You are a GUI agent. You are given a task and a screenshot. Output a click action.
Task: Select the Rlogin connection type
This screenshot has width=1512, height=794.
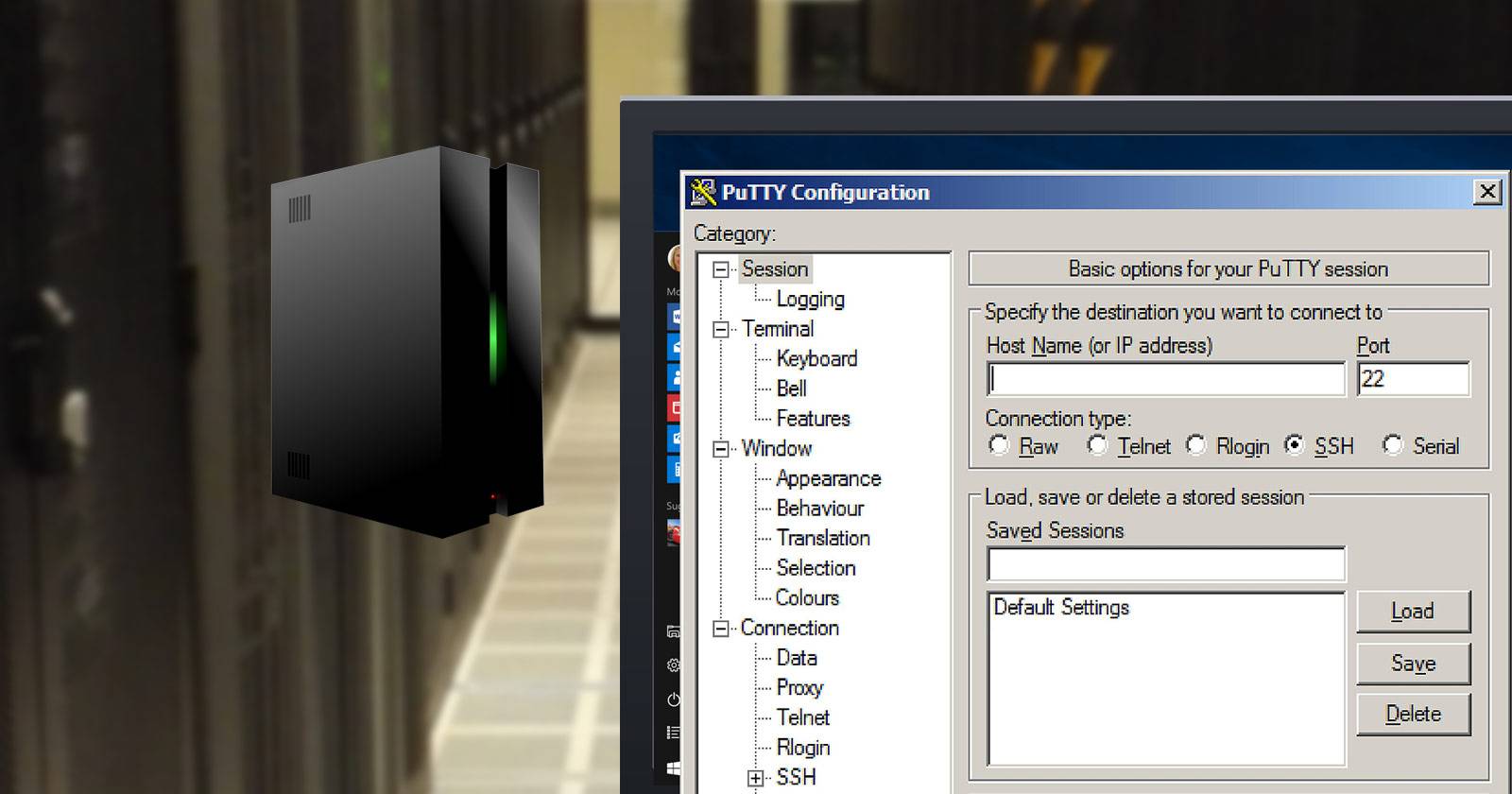click(1196, 445)
